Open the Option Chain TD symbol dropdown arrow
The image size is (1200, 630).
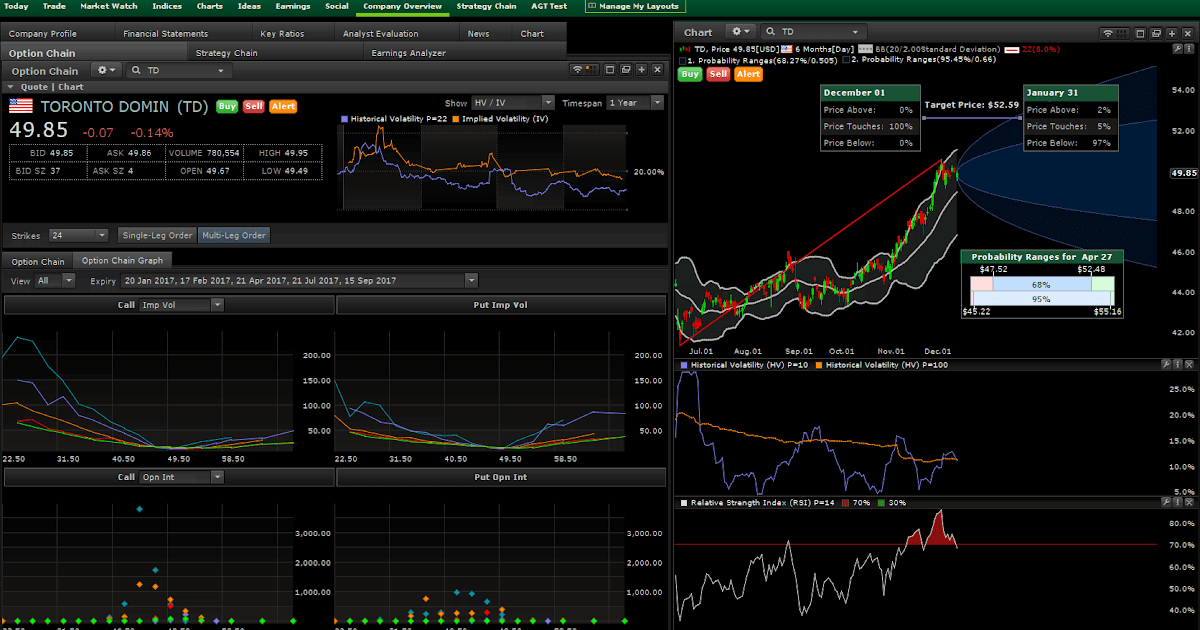coord(221,71)
